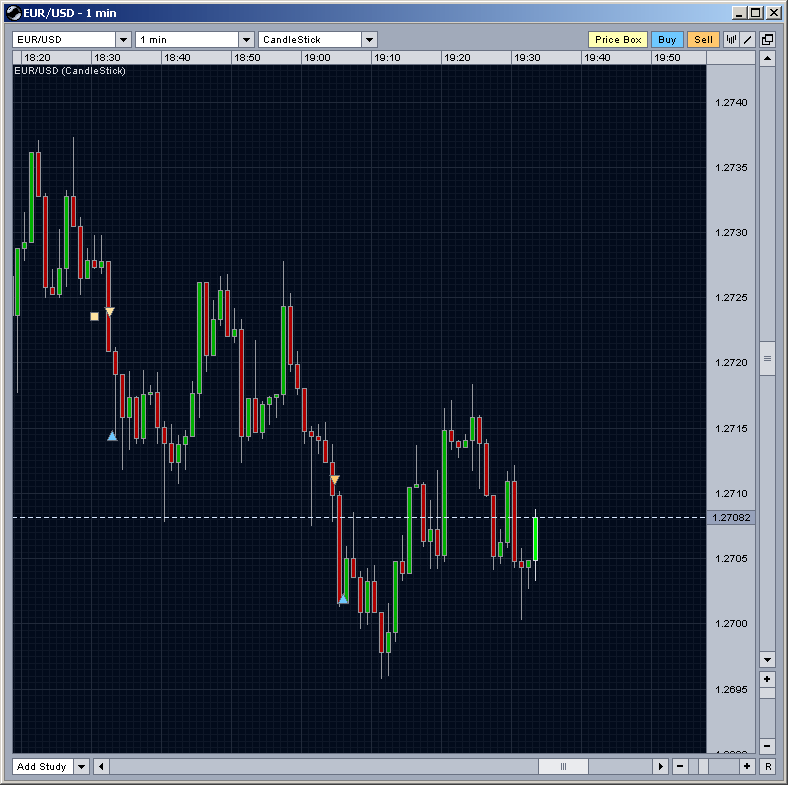The height and width of the screenshot is (785, 788).
Task: Click the vertical zoom plus button
Action: point(767,679)
